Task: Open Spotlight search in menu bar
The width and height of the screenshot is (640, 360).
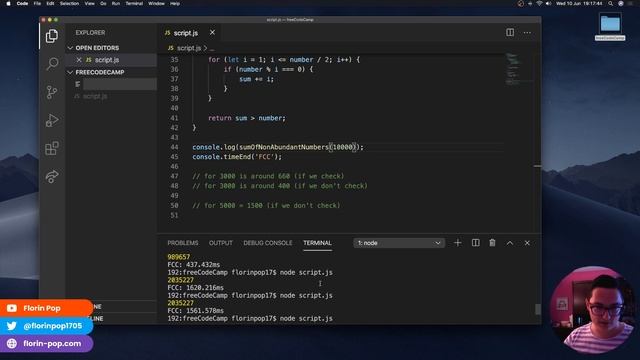Action: click(x=610, y=3)
